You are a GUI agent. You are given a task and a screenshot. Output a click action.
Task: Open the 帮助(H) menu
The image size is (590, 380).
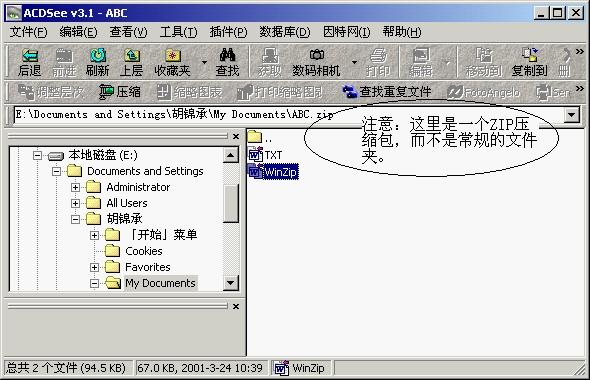tap(401, 32)
